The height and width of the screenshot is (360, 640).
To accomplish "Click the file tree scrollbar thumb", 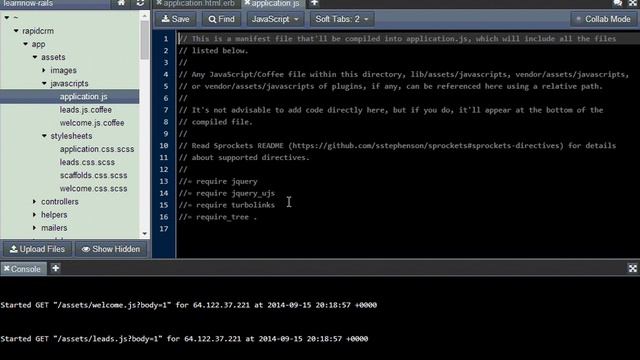I will click(145, 40).
